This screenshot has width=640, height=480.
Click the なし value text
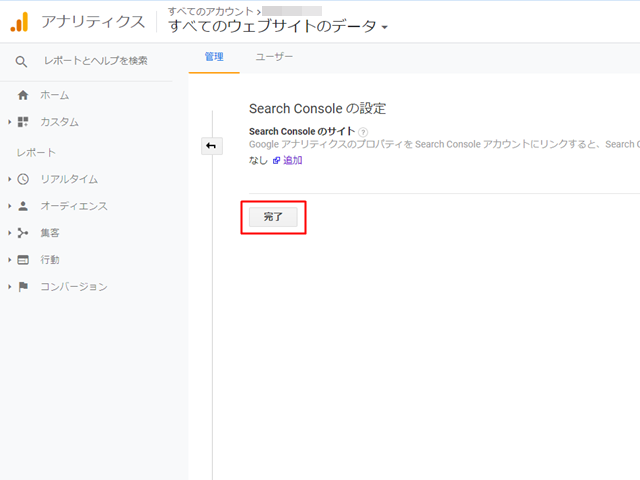point(258,160)
